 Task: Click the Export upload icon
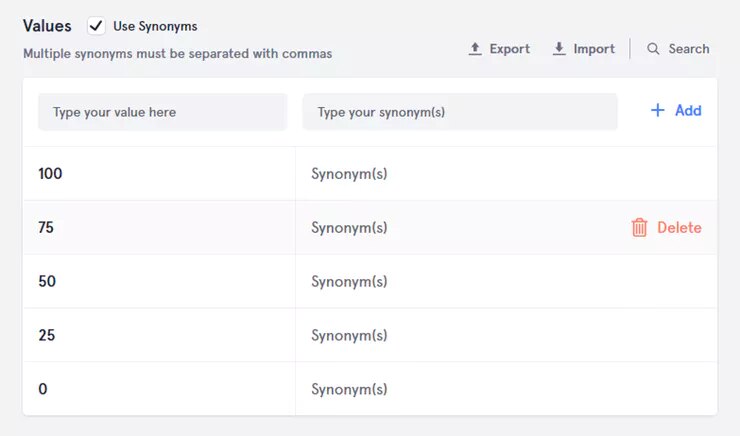tap(475, 49)
